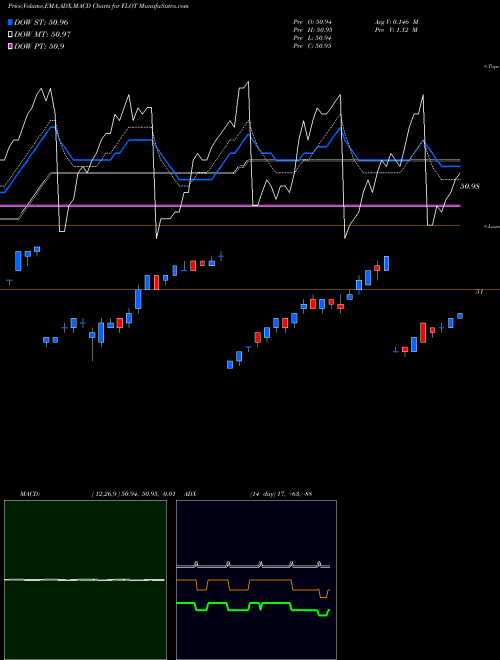Click the magenta DOW PT legend swatch
The height and width of the screenshot is (660, 500).
tap(11, 46)
